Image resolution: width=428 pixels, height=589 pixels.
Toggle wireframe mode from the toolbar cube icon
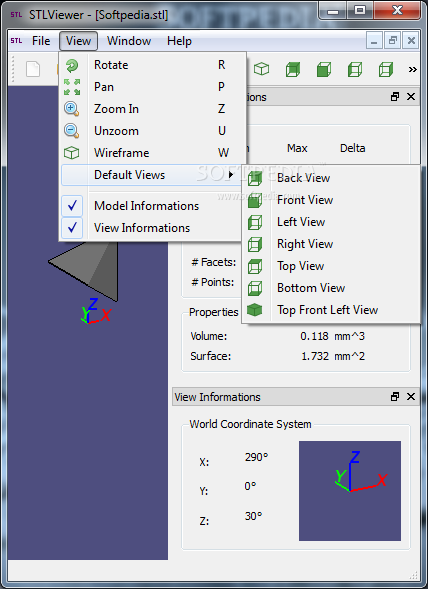point(261,69)
